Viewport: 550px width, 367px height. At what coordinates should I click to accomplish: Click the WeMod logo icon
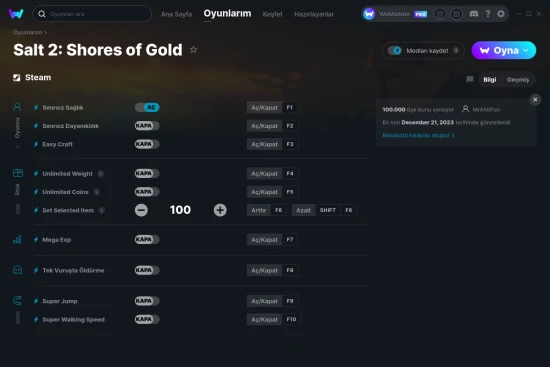coord(16,14)
